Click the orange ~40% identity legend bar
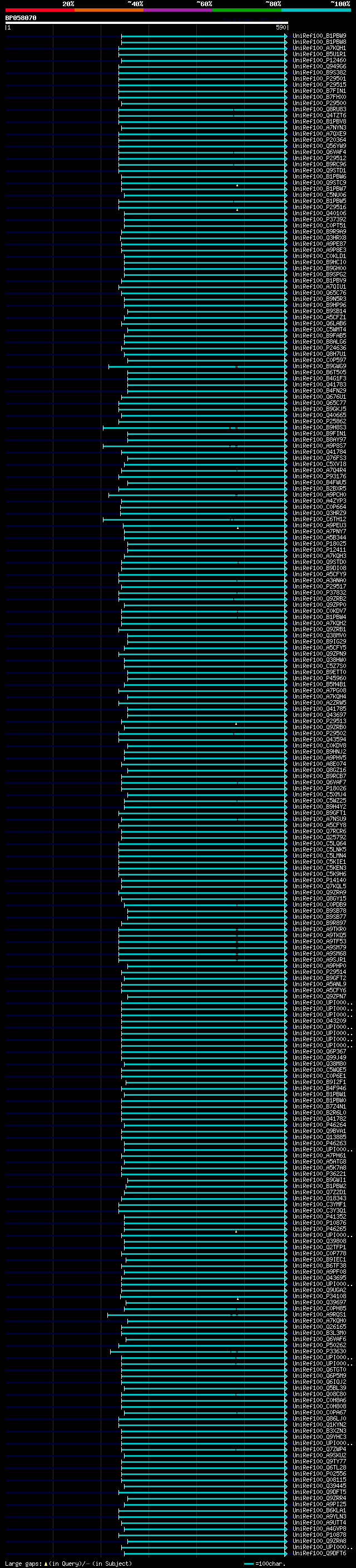356x1568 pixels. 109,10
